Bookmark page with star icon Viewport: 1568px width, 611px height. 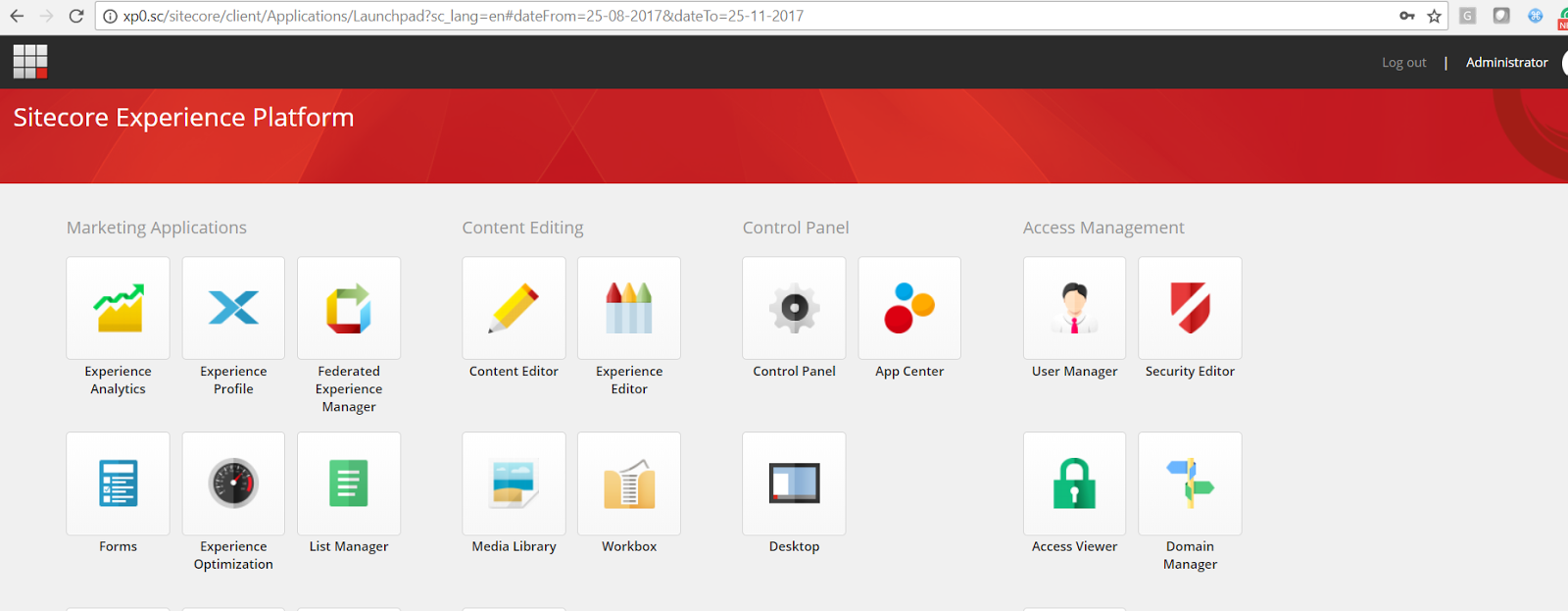point(1434,16)
